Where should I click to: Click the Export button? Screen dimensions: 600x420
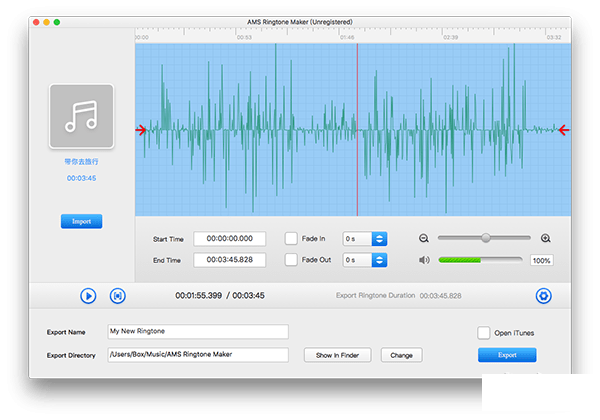(507, 355)
